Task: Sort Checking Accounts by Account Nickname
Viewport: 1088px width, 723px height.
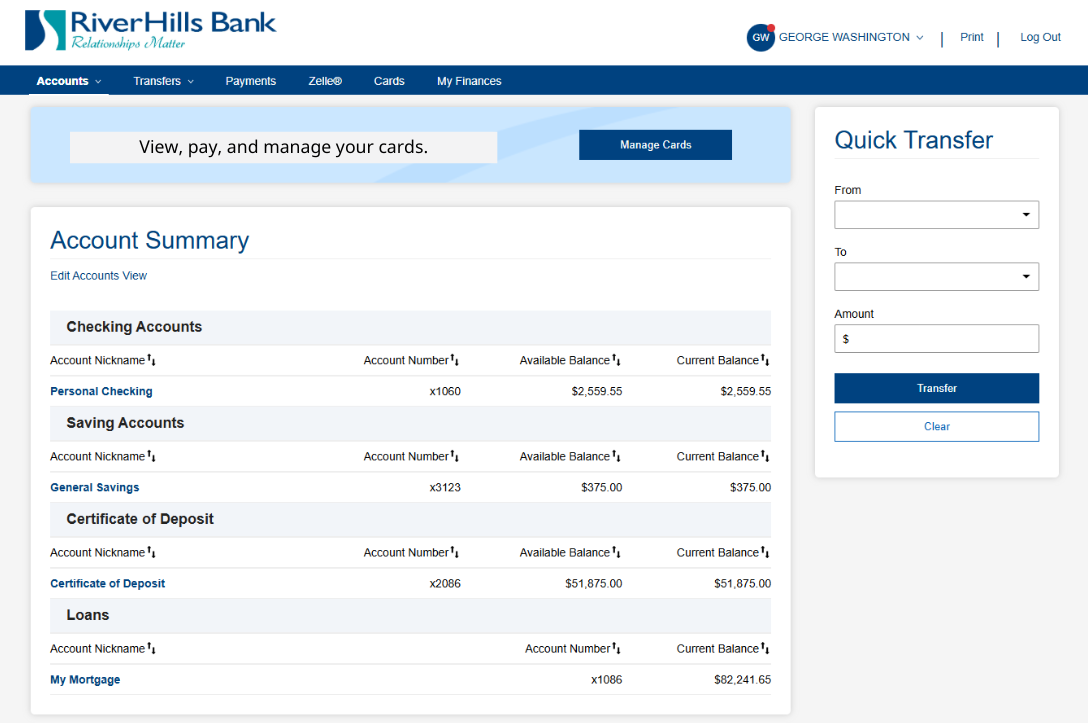Action: point(103,360)
